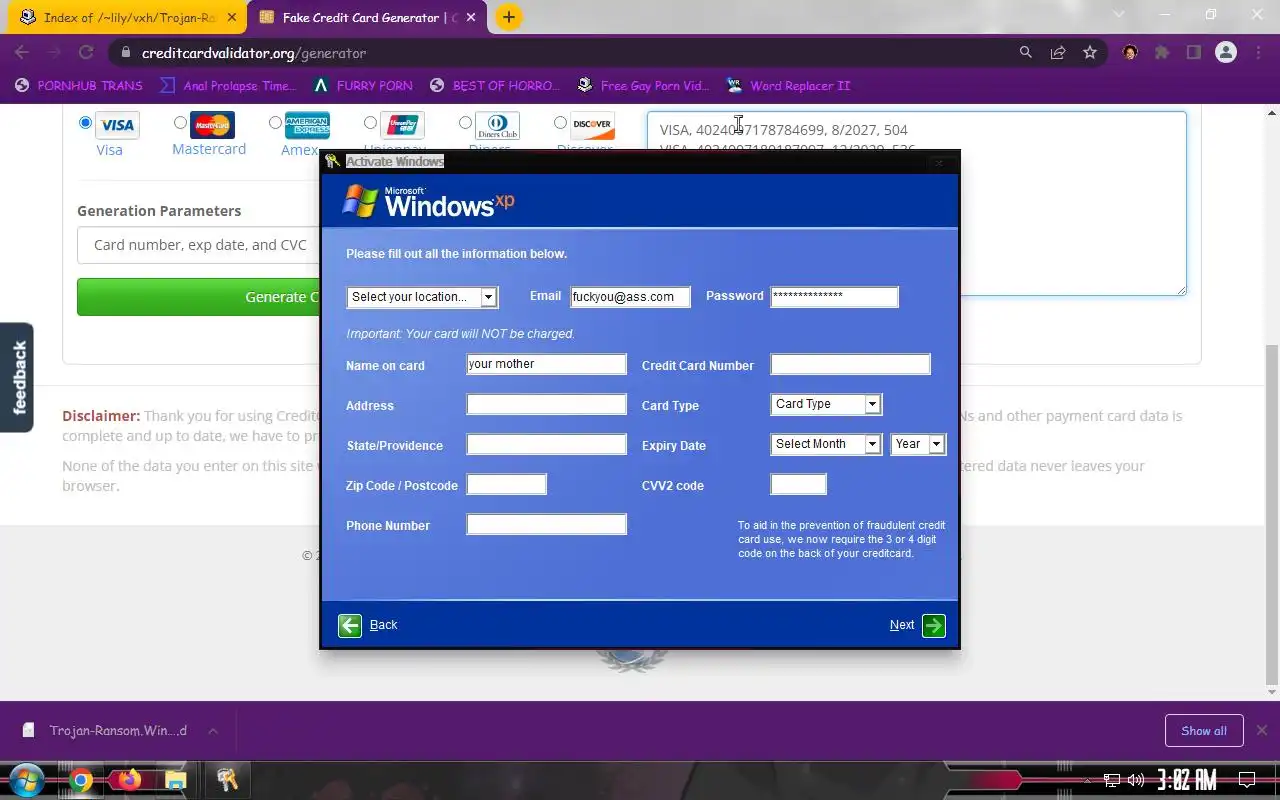Viewport: 1280px width, 800px height.
Task: Expand the downloaded file options chevron
Action: (x=212, y=731)
